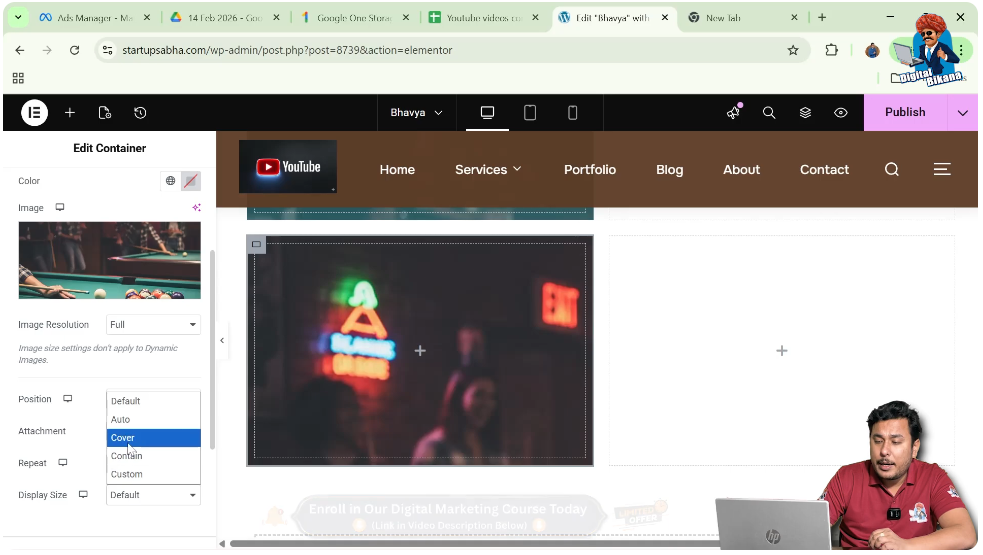Open the Elementor logo menu

pos(35,113)
